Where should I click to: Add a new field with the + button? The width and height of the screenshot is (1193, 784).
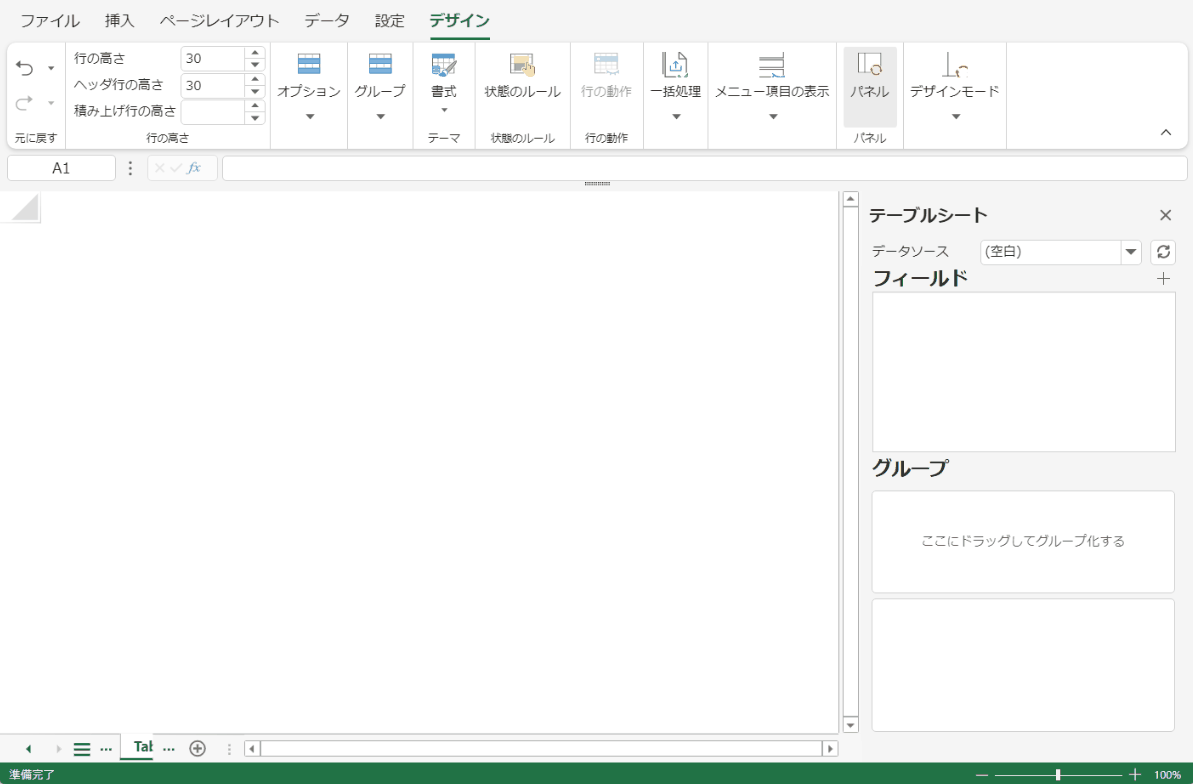(1162, 279)
